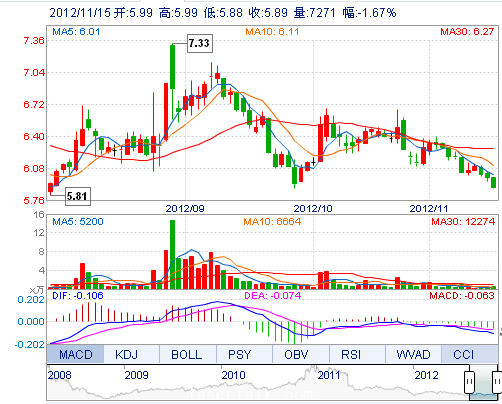Click the right timeline range handle
The width and height of the screenshot is (502, 404).
point(497,381)
